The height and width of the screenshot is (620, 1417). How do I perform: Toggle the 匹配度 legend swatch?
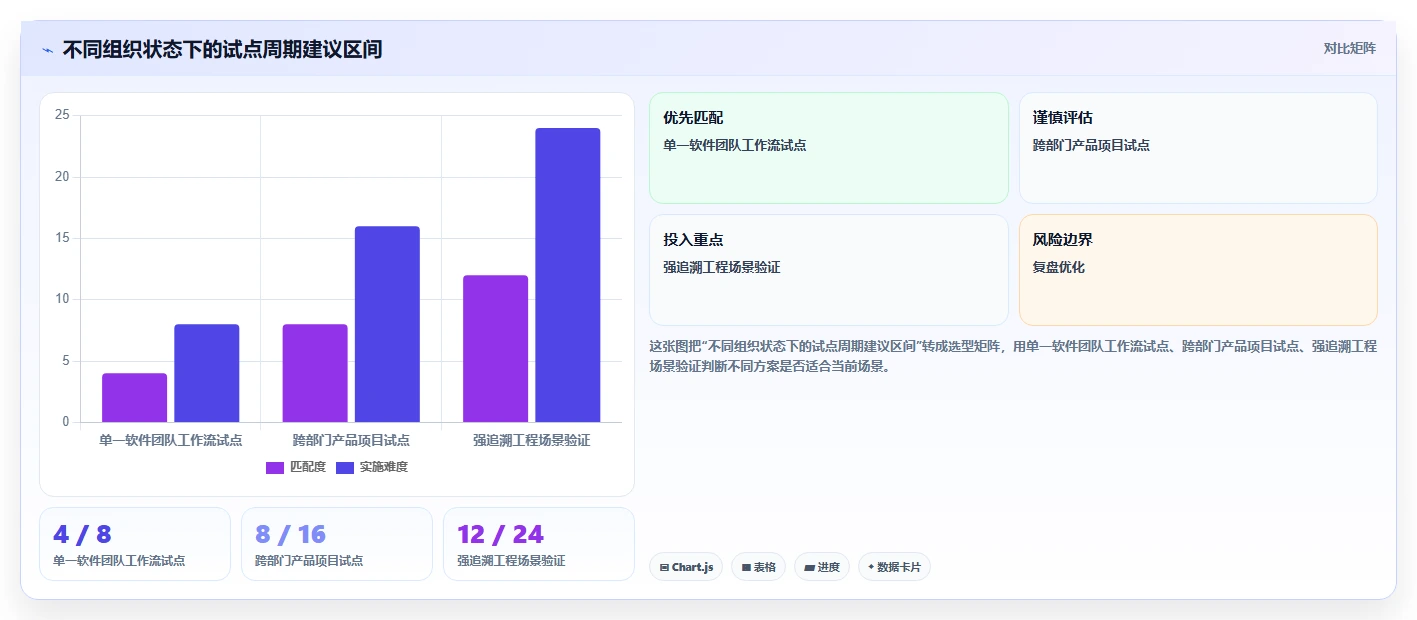click(275, 468)
